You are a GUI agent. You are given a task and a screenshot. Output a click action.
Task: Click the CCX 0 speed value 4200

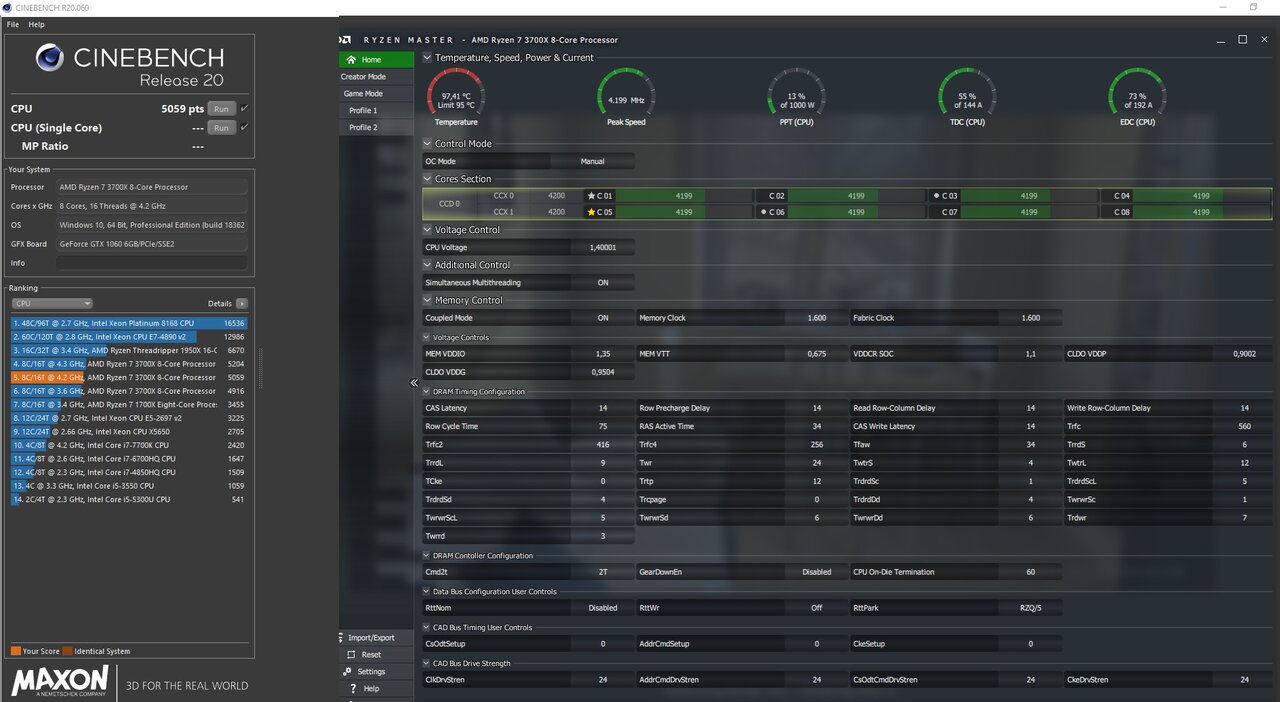tap(556, 196)
